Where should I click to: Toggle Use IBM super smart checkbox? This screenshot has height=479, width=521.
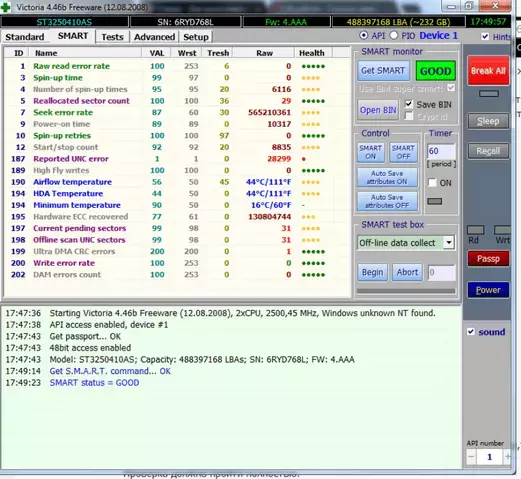[451, 88]
